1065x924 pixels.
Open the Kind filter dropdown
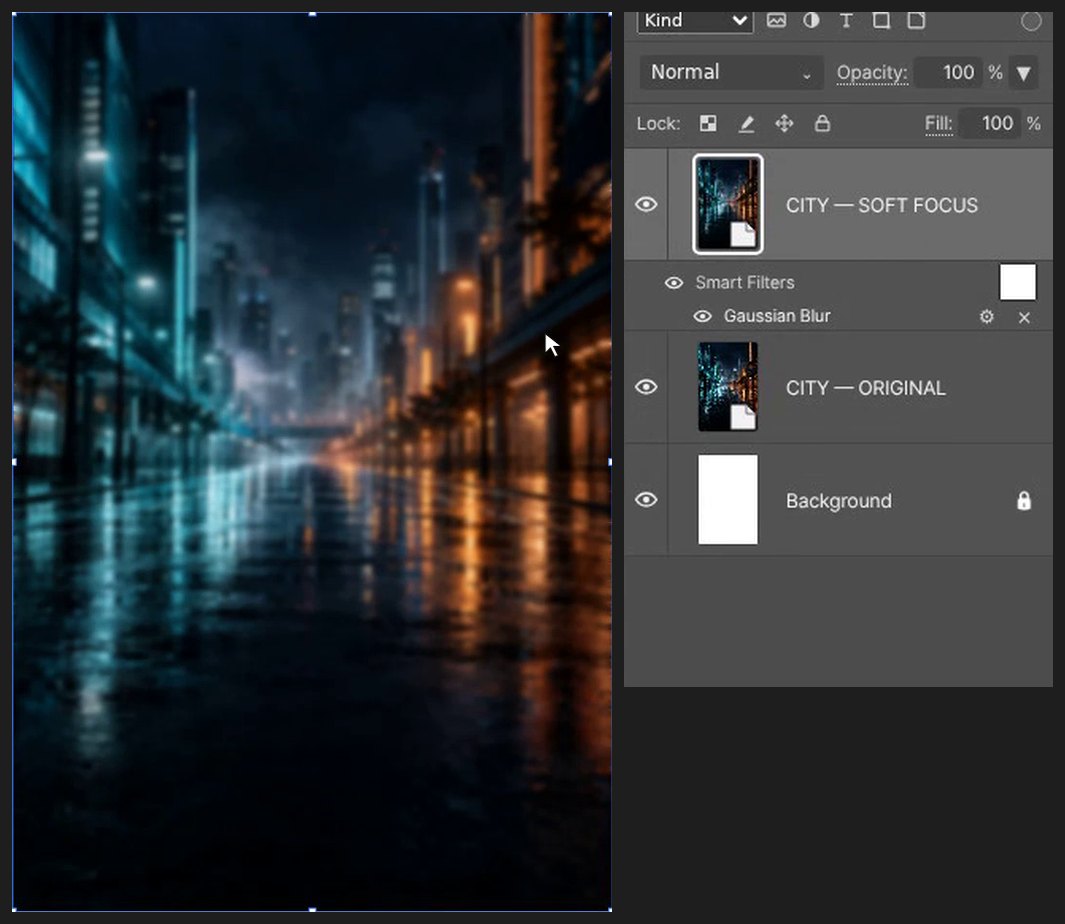point(695,21)
